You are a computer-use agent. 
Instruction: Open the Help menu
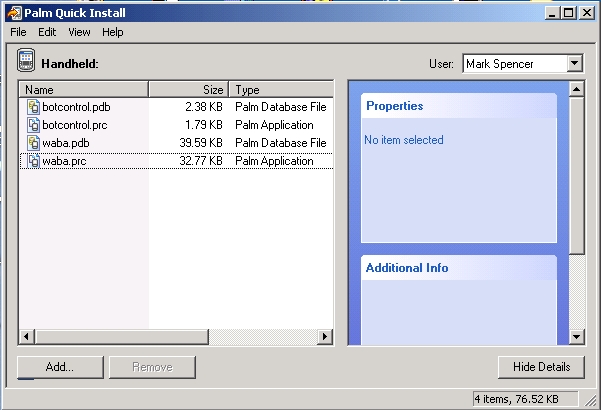[113, 32]
